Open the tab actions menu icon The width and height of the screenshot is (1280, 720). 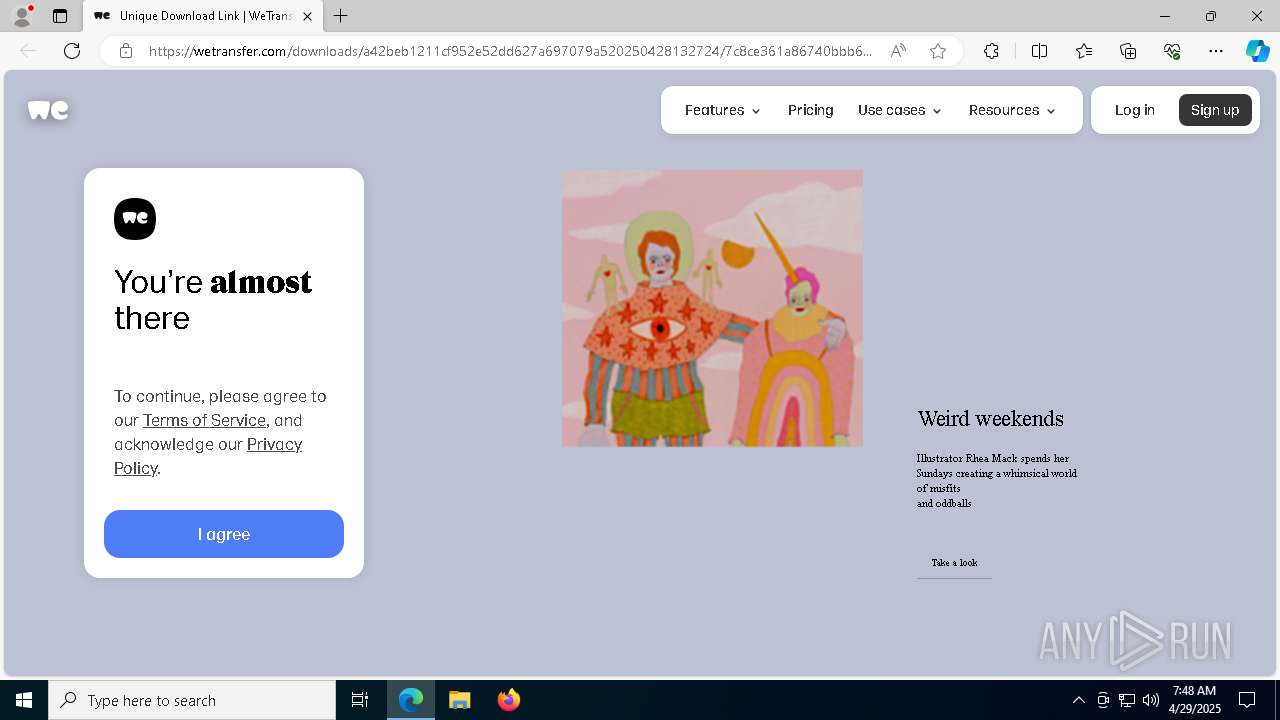60,16
